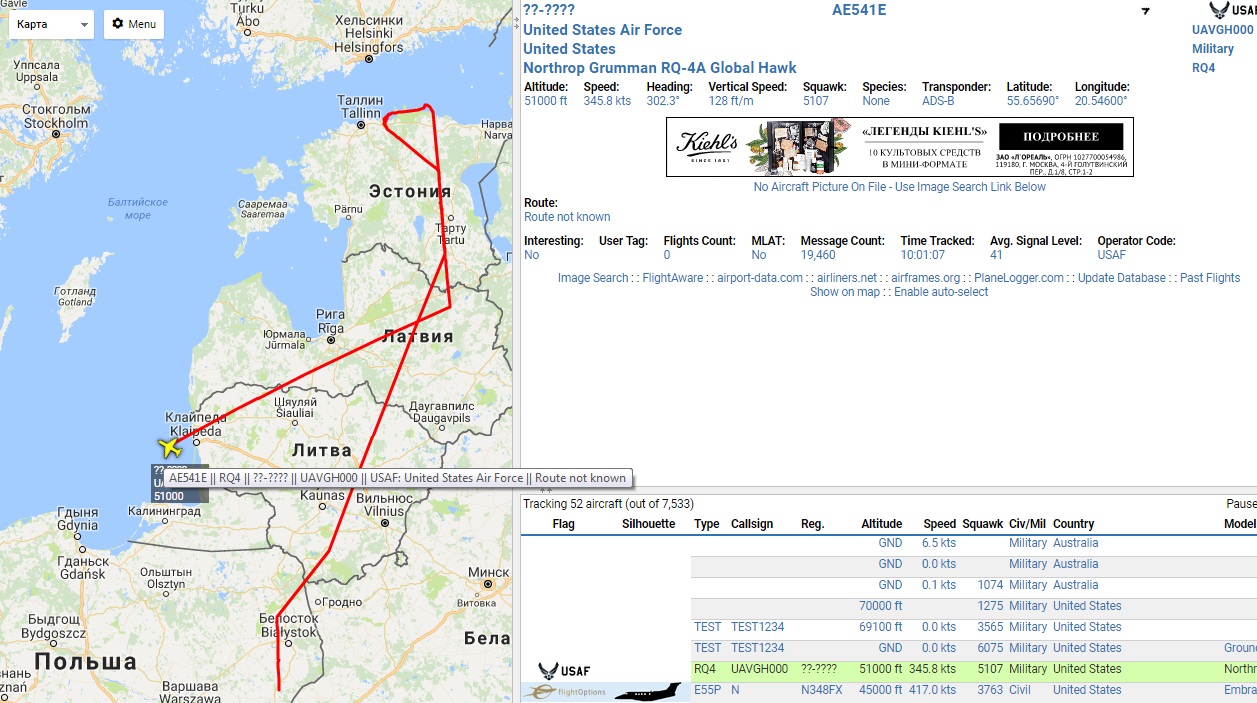Click the squawk value 5107 in details

click(816, 101)
